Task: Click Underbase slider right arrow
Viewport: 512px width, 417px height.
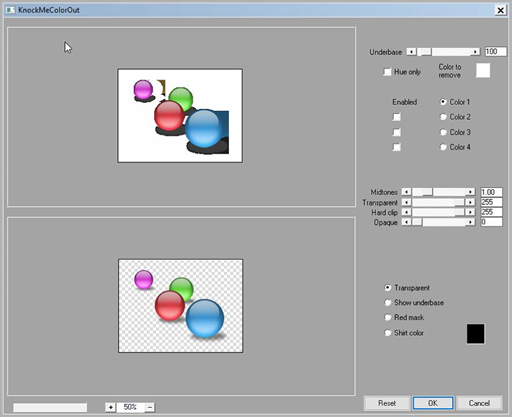Action: point(475,52)
